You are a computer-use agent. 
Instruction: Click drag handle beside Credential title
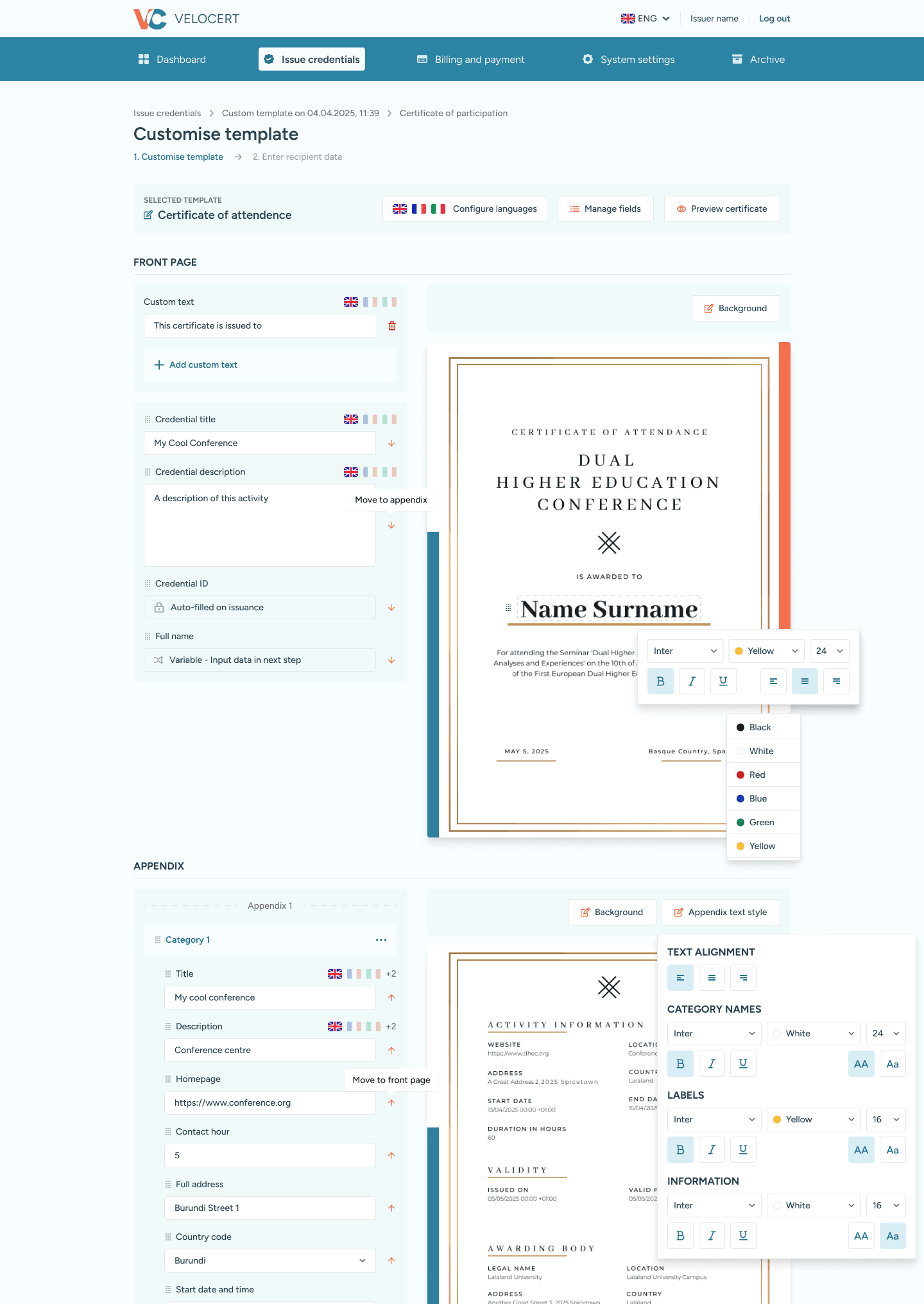(148, 419)
